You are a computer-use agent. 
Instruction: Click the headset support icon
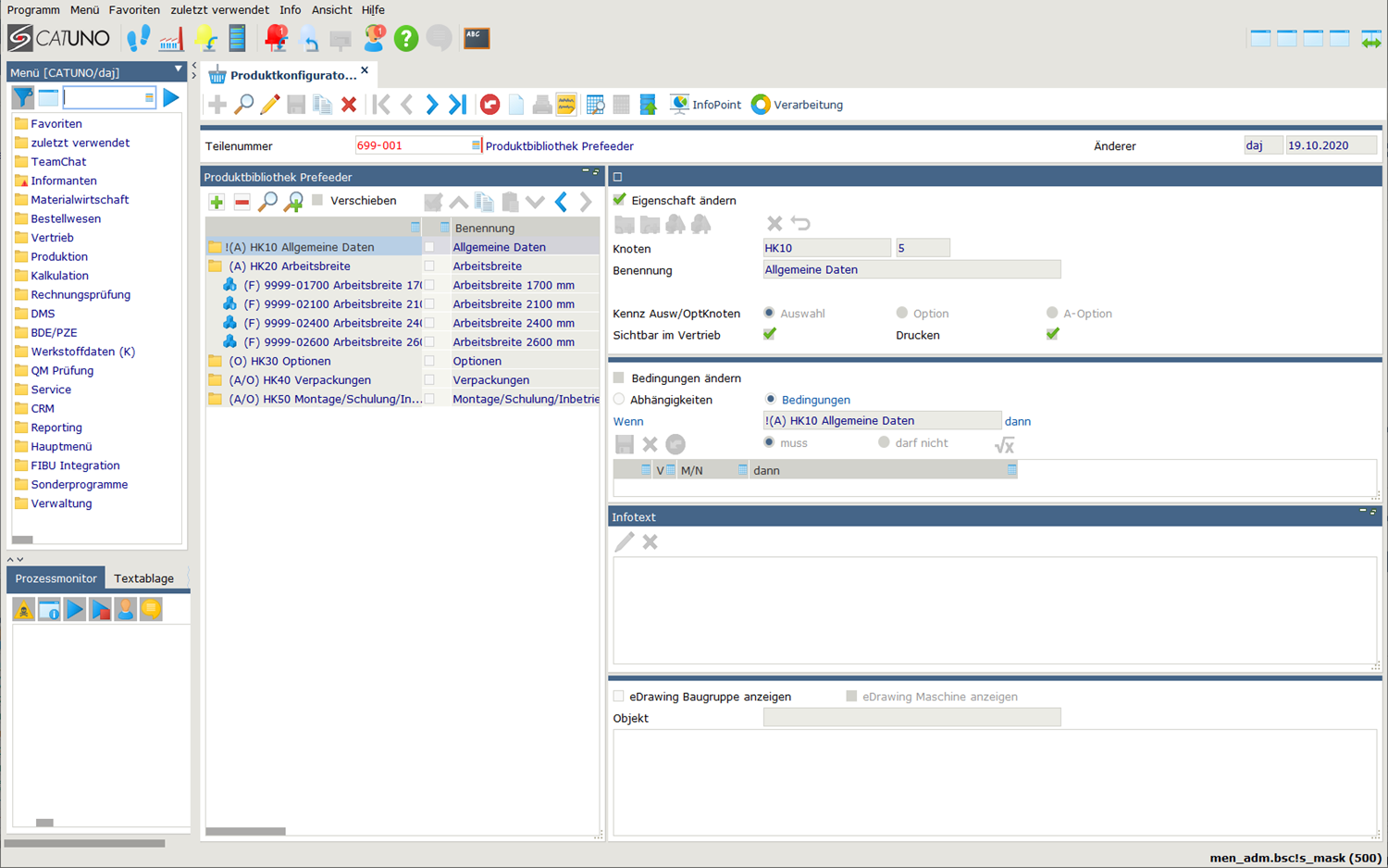coord(374,38)
